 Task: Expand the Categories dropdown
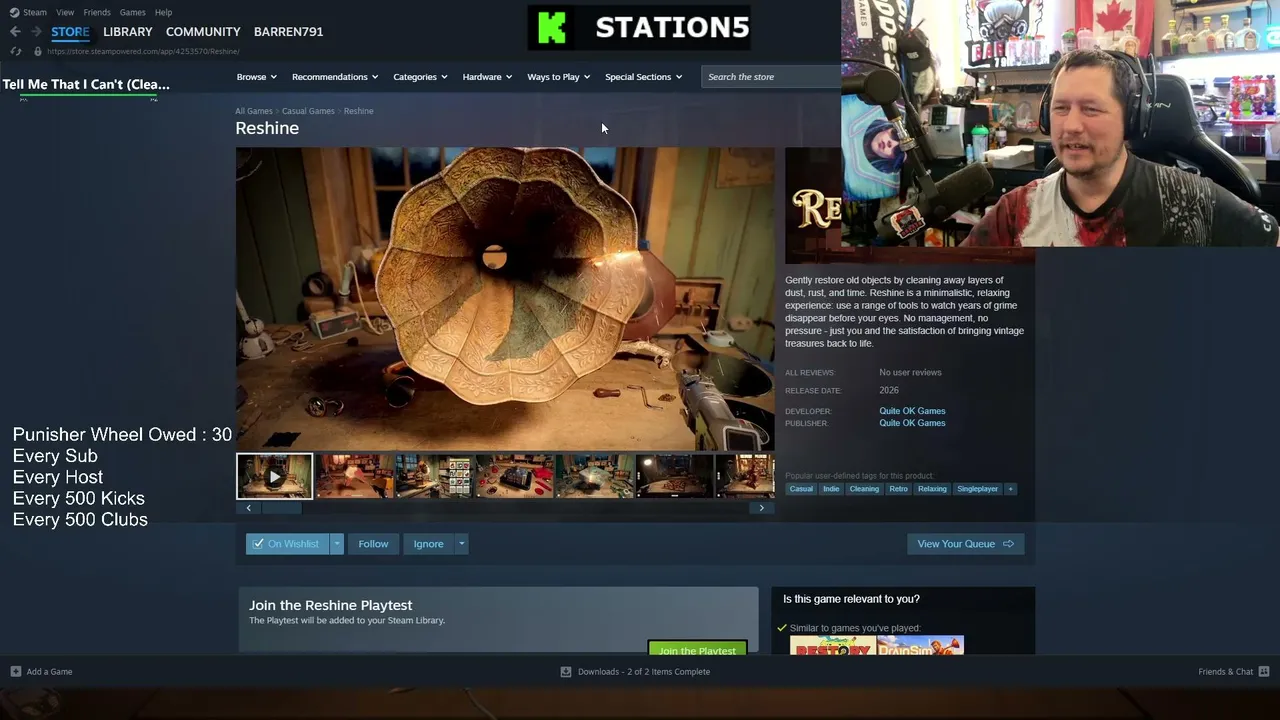click(420, 77)
